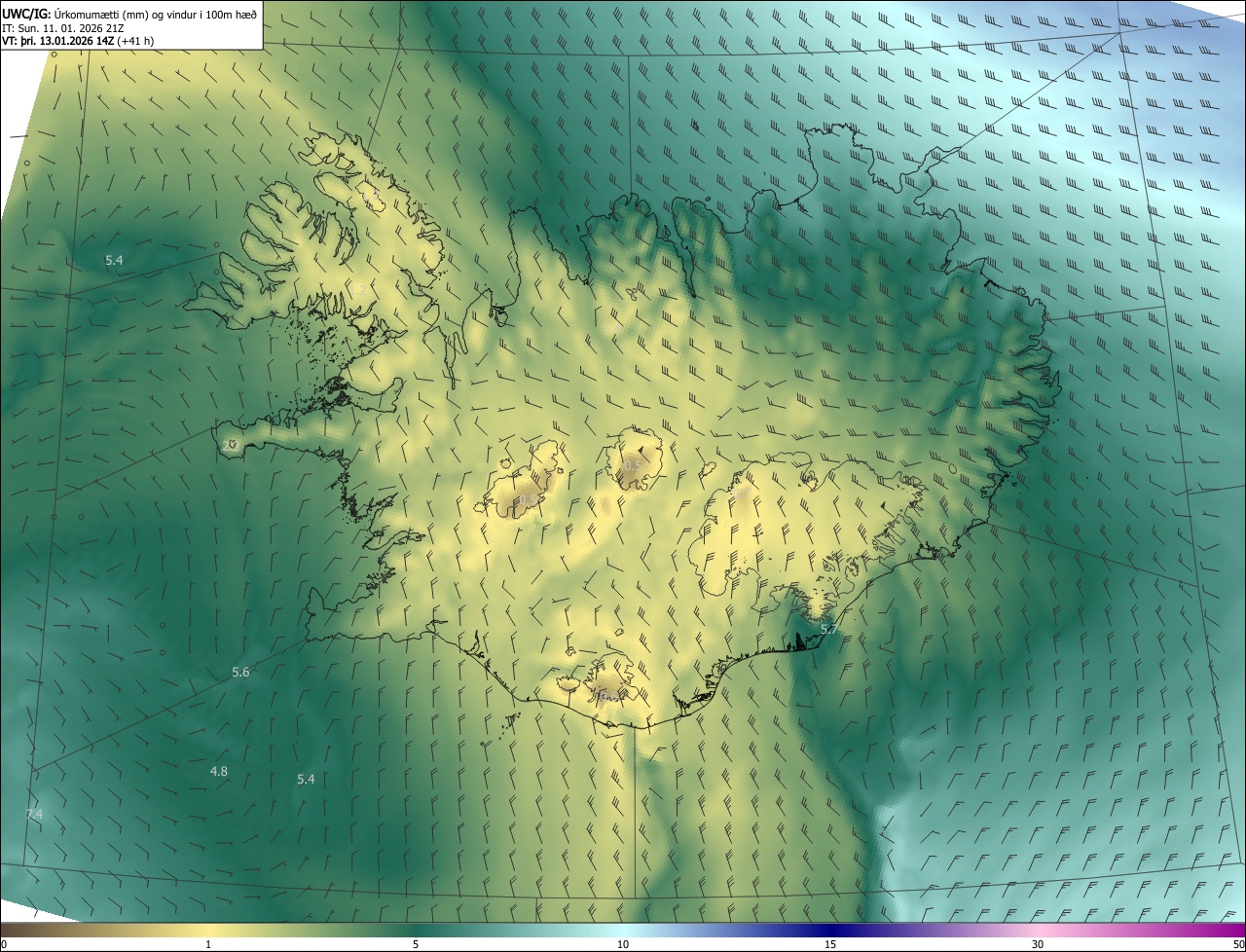Click the UWC/IG map title text
The width and height of the screenshot is (1246, 952).
pos(129,13)
